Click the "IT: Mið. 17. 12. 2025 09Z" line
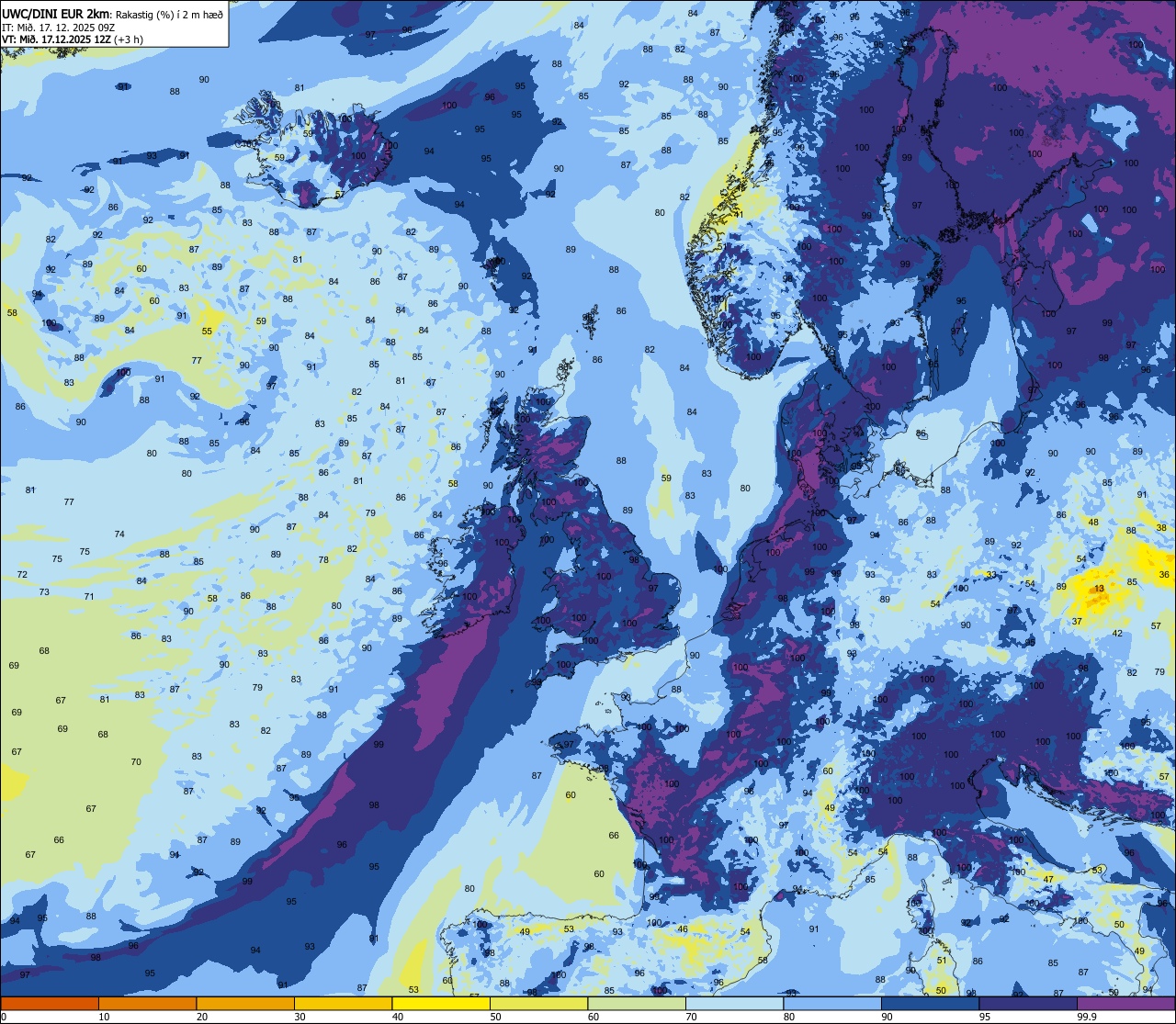The image size is (1176, 1024). (x=58, y=27)
